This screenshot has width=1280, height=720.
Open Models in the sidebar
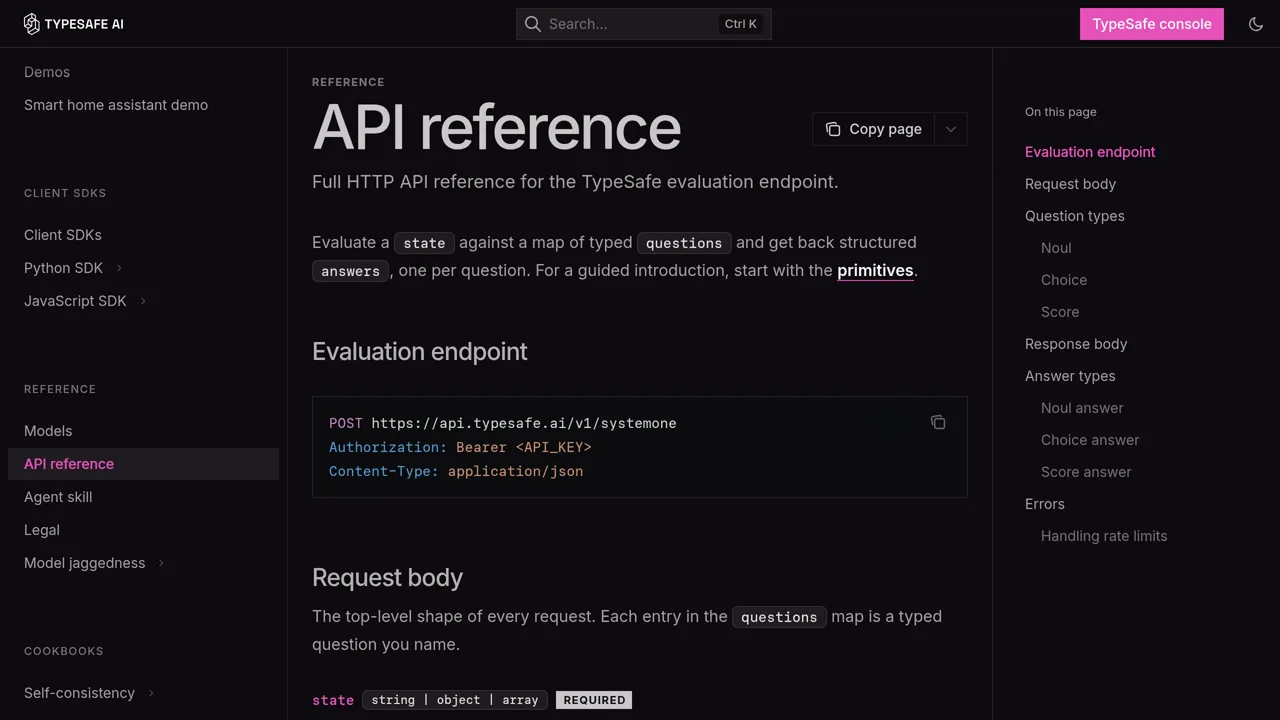click(x=48, y=431)
